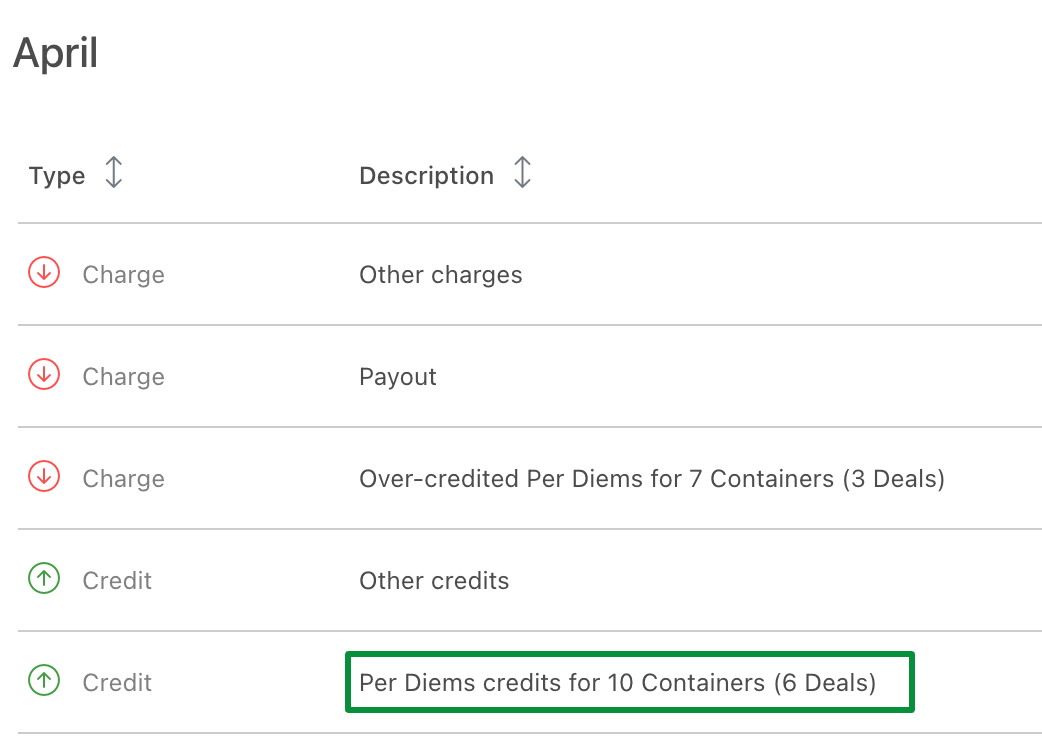Click 'Credit' label in Per Diems credits row

coord(117,683)
